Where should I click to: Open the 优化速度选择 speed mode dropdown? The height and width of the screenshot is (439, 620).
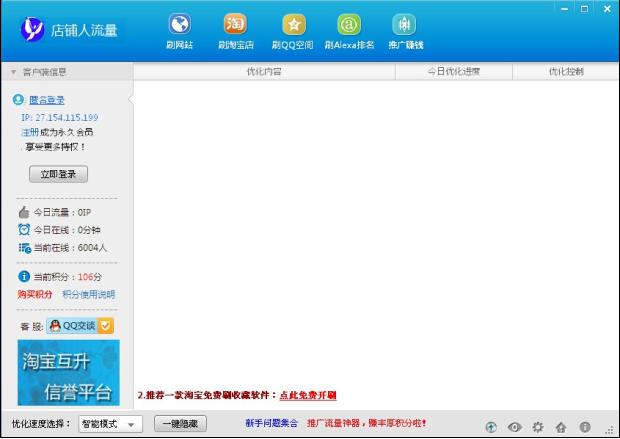click(x=111, y=424)
